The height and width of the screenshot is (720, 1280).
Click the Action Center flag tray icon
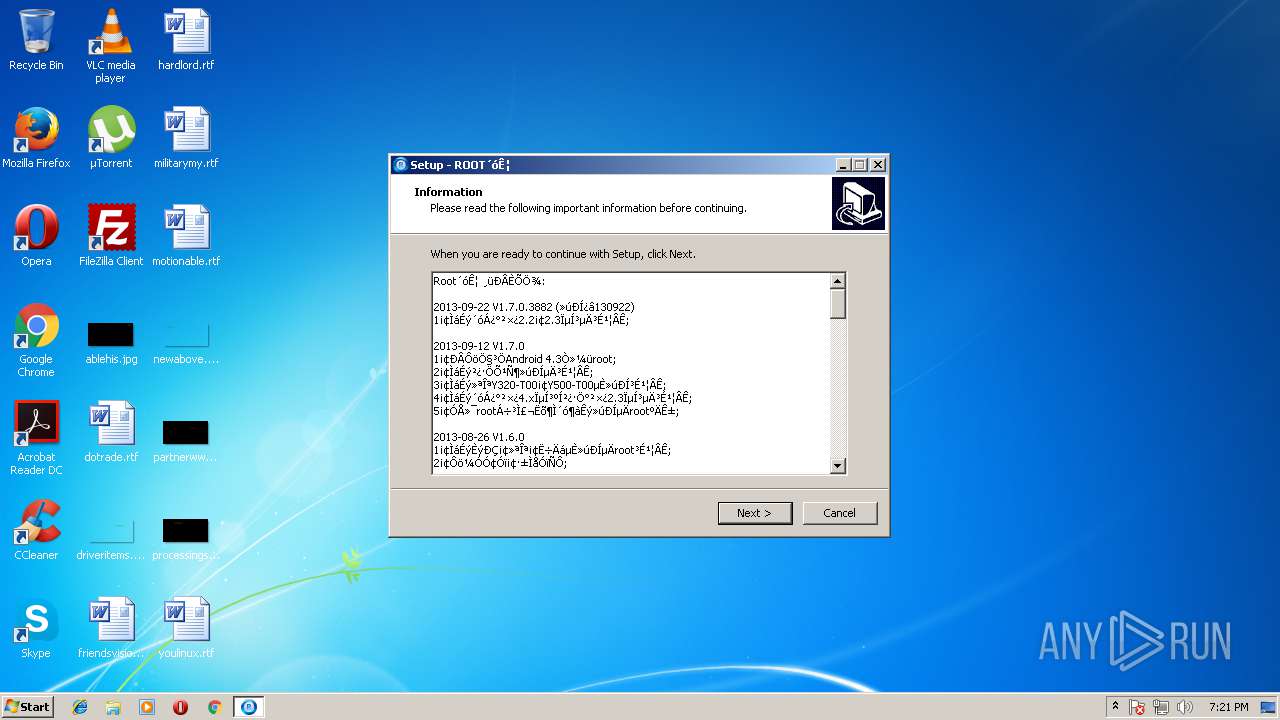coord(1138,707)
